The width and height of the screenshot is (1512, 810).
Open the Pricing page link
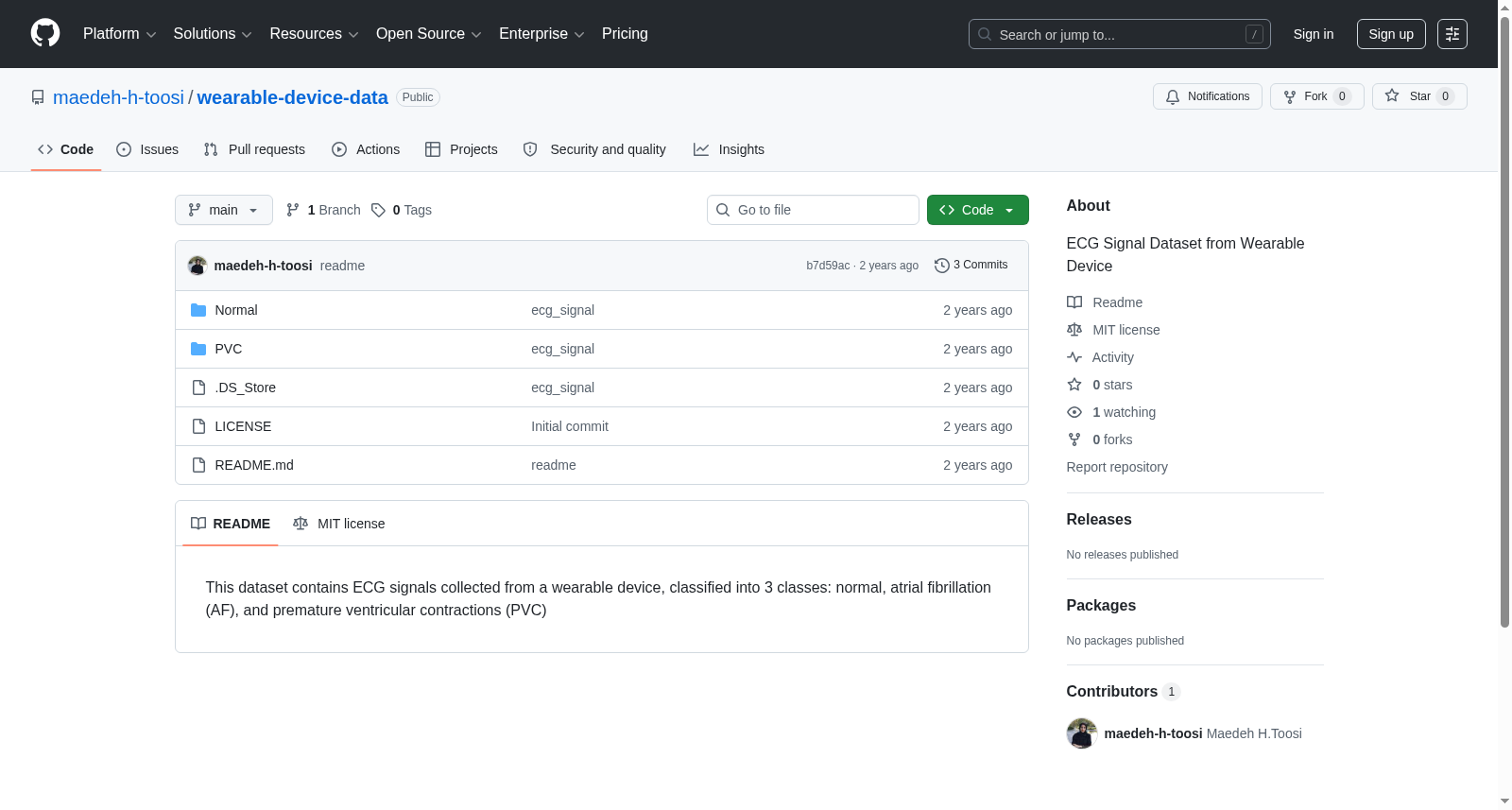(x=625, y=34)
